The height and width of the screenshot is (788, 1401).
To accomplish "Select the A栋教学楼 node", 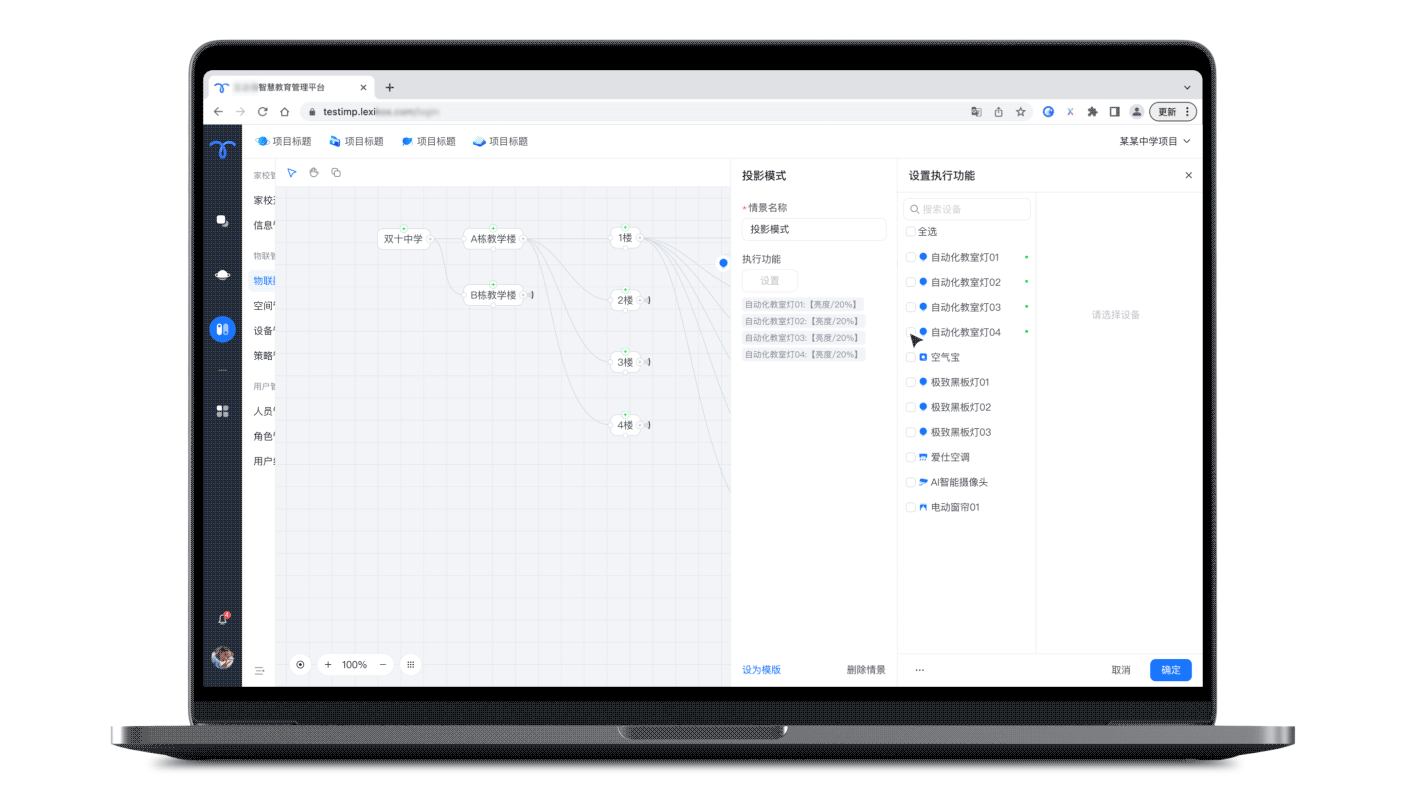I will [493, 239].
